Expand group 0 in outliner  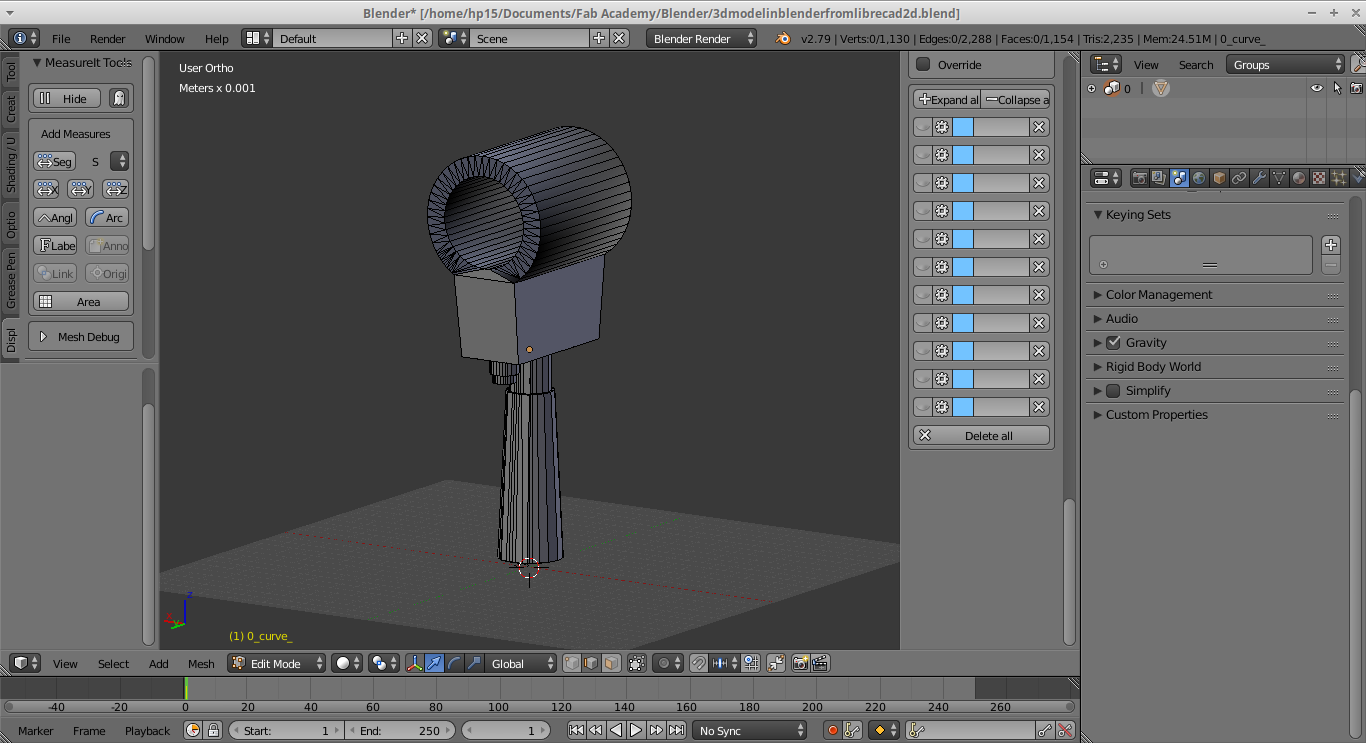(1092, 88)
